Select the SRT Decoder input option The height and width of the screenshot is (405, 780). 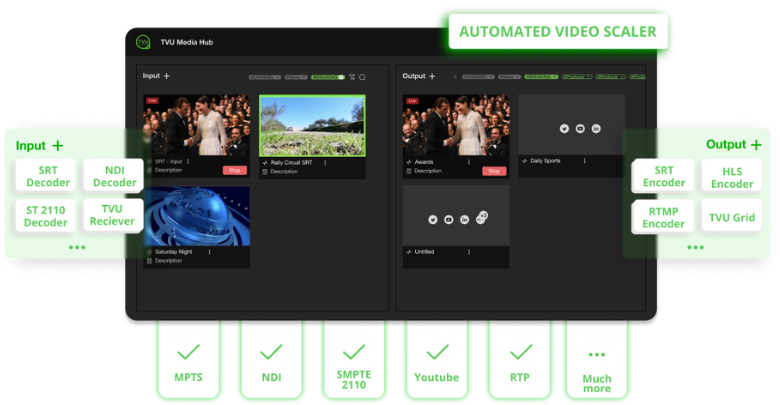[x=48, y=177]
